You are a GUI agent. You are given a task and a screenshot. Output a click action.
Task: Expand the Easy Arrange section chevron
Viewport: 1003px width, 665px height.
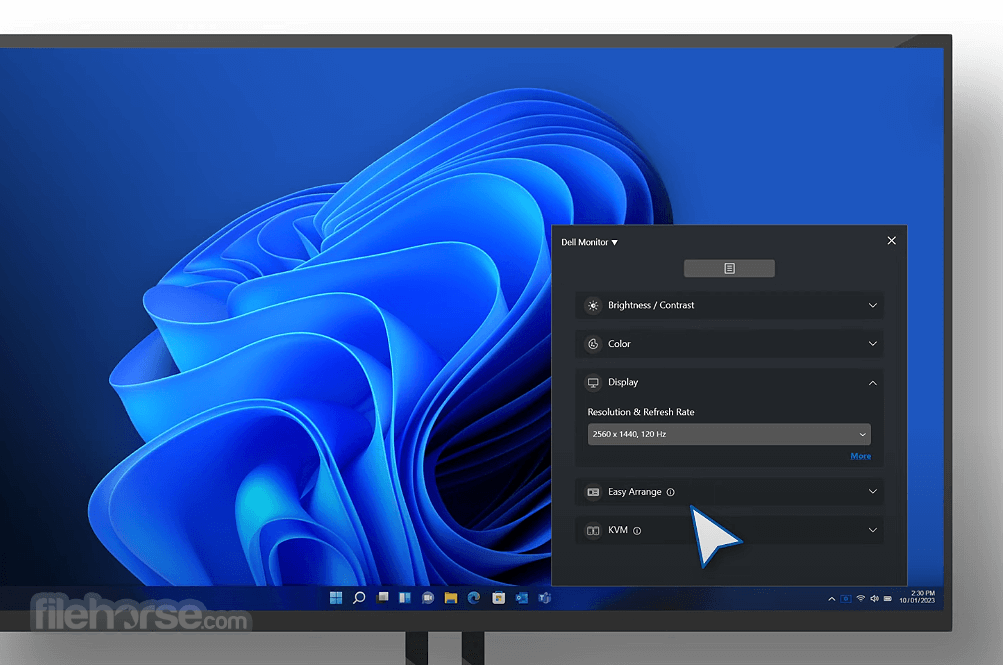(x=873, y=492)
